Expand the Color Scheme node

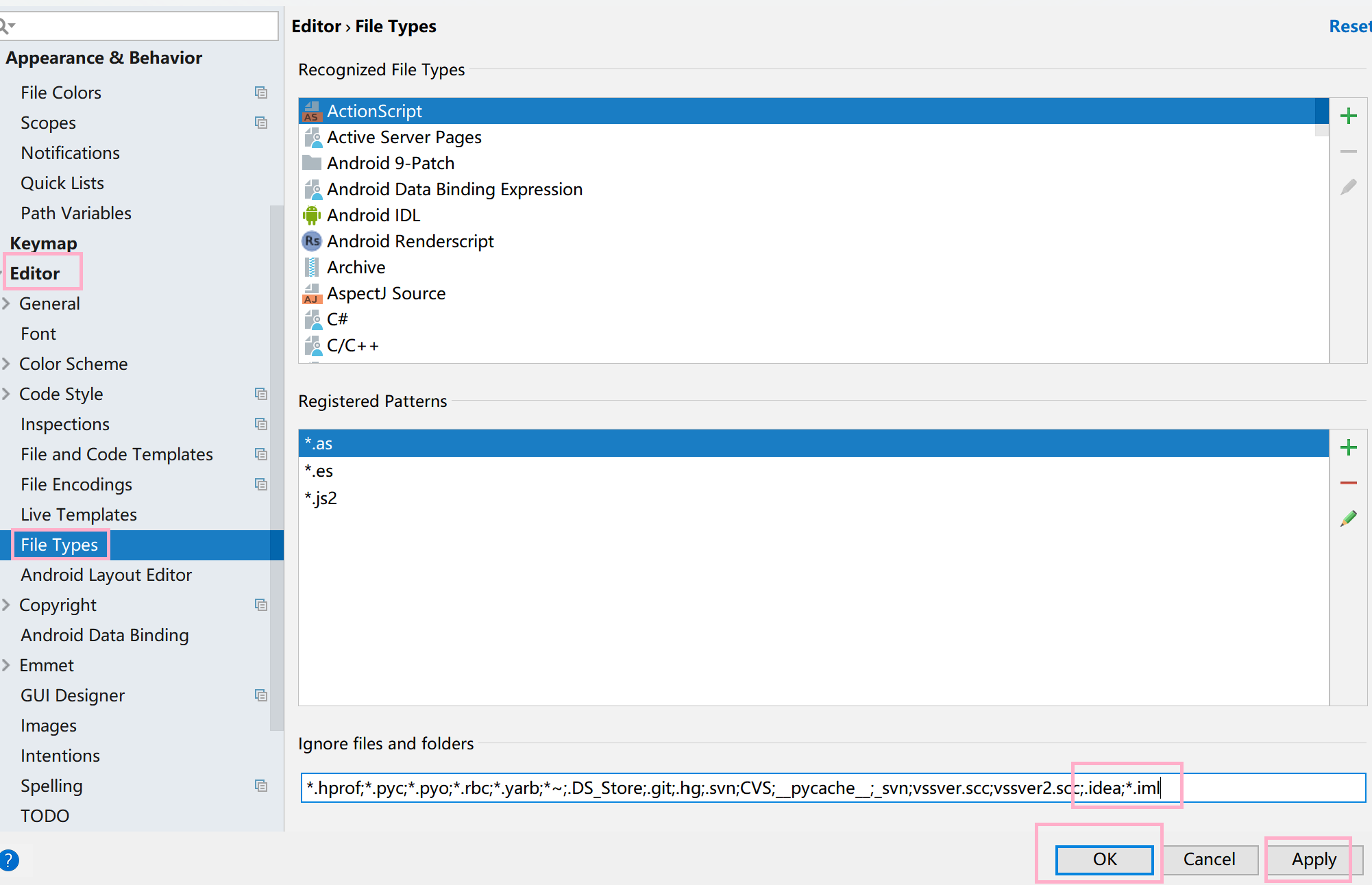click(x=6, y=364)
